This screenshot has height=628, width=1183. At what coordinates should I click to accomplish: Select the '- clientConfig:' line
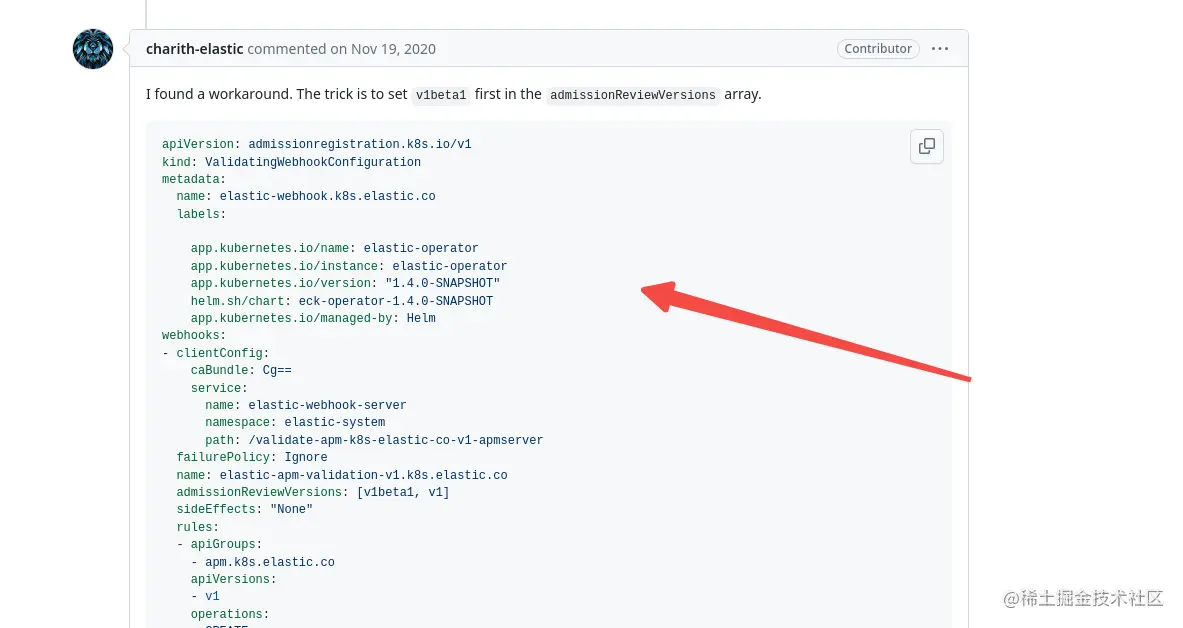coord(216,352)
